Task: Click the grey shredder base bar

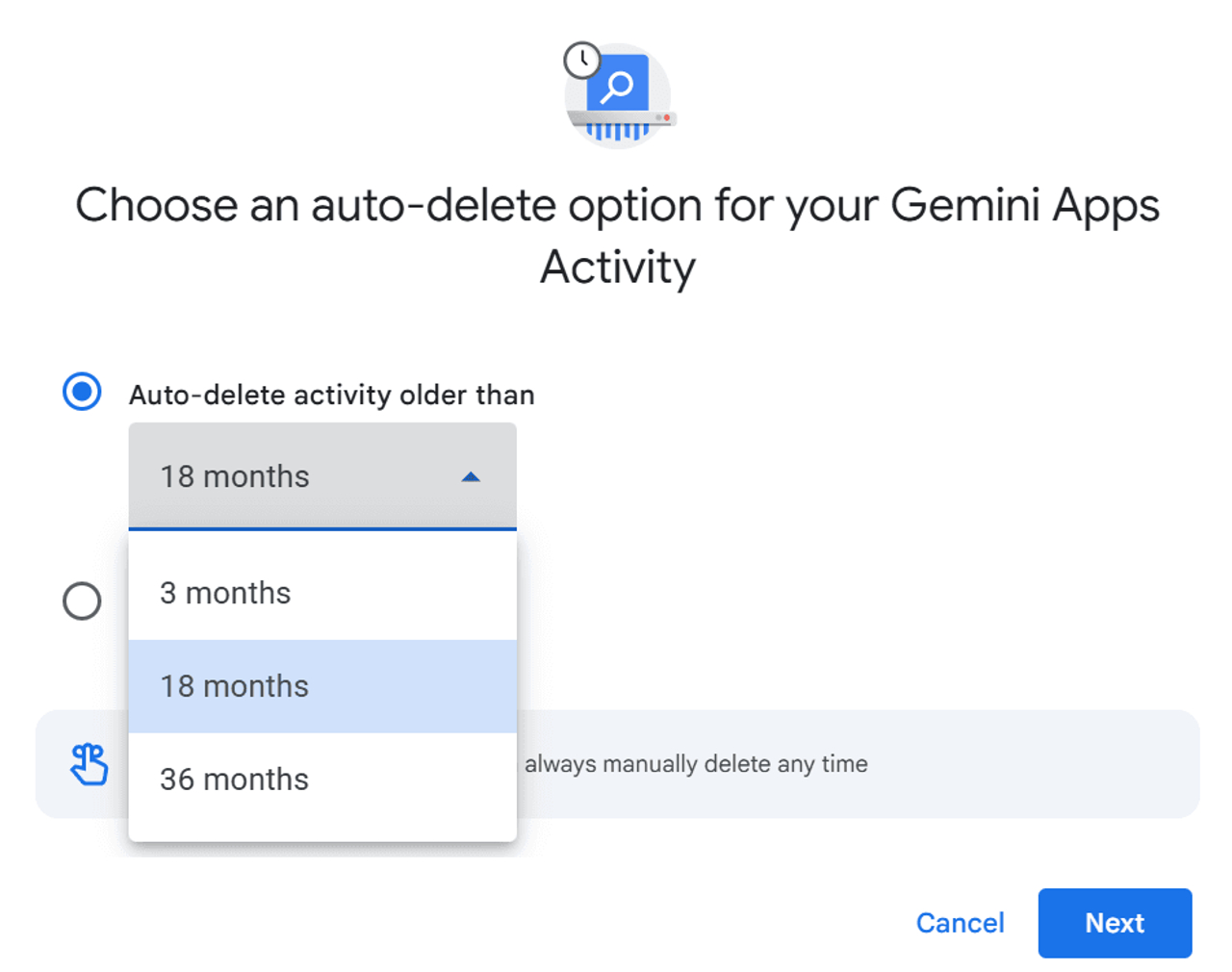Action: (622, 119)
